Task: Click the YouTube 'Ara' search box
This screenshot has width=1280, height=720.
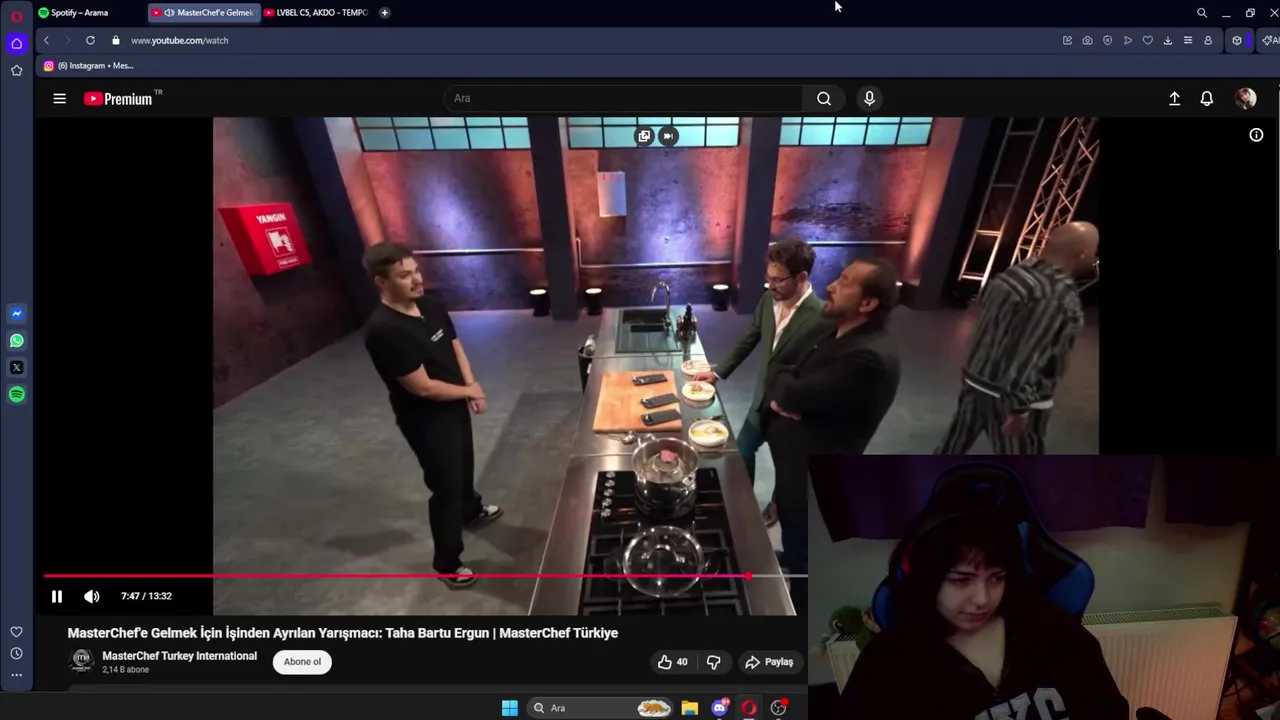Action: (x=625, y=98)
